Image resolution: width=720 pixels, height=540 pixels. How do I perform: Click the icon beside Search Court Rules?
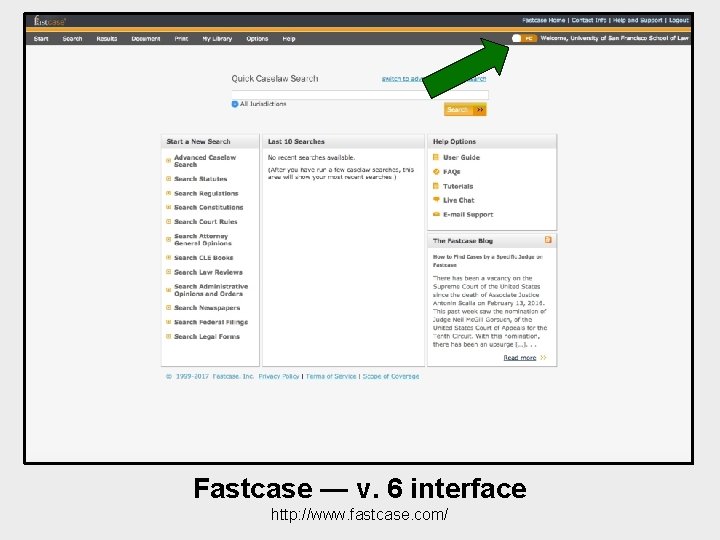[169, 221]
